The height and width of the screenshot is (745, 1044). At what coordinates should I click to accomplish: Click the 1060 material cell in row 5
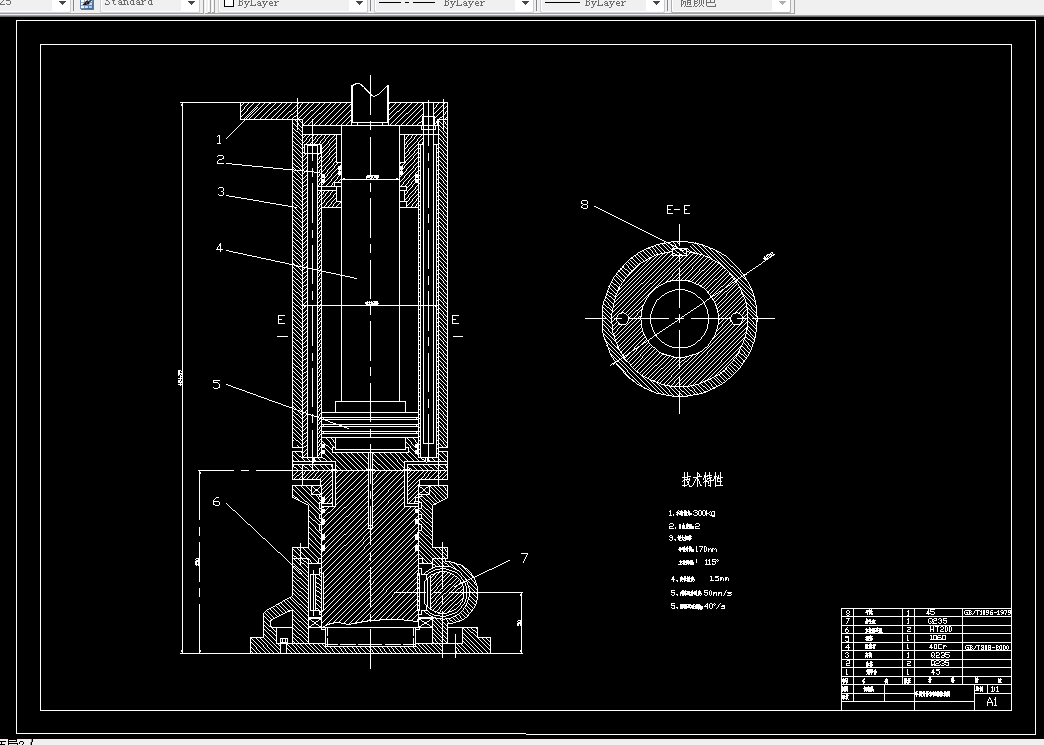pyautogui.click(x=939, y=638)
